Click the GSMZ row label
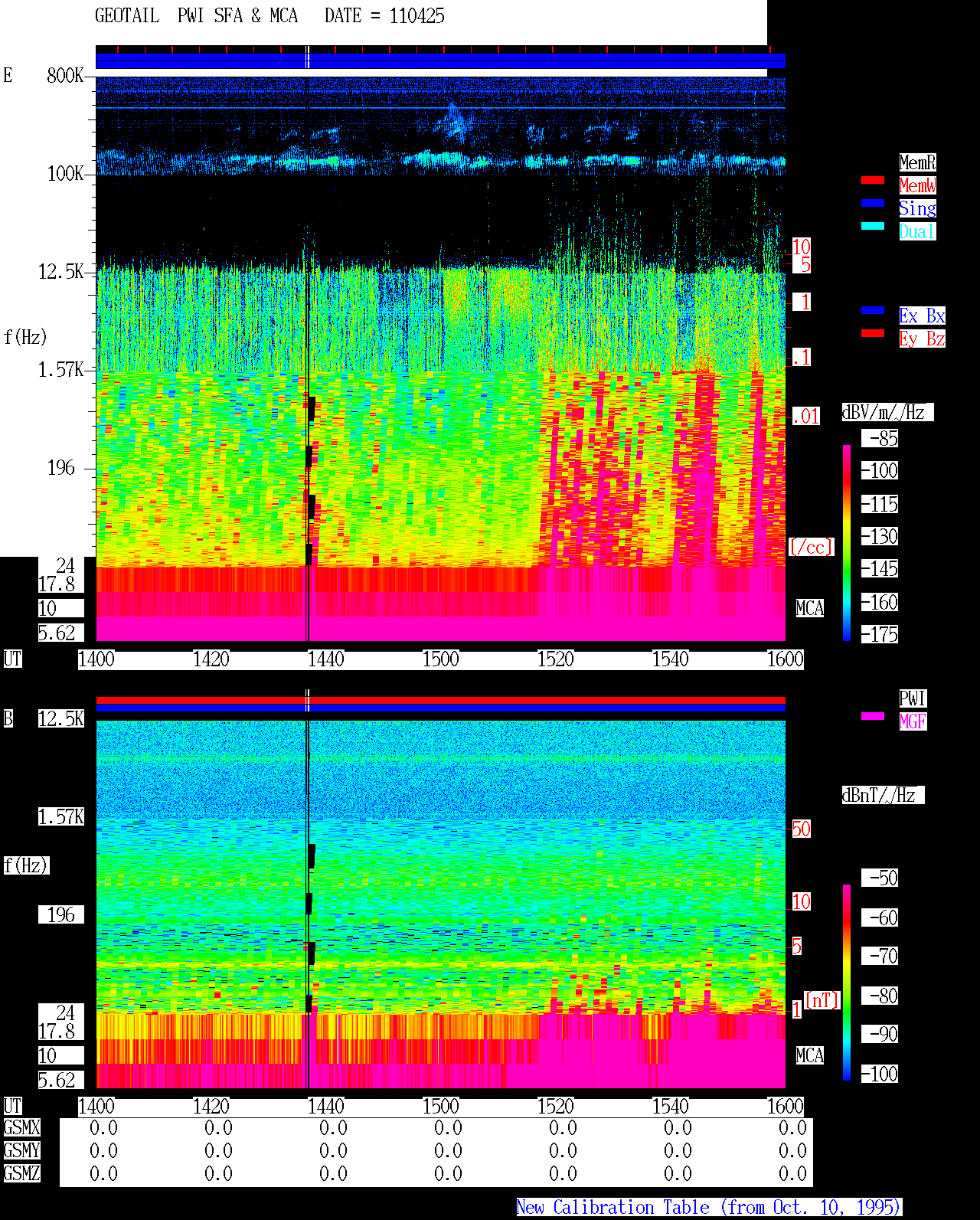980x1220 pixels. point(22,1173)
